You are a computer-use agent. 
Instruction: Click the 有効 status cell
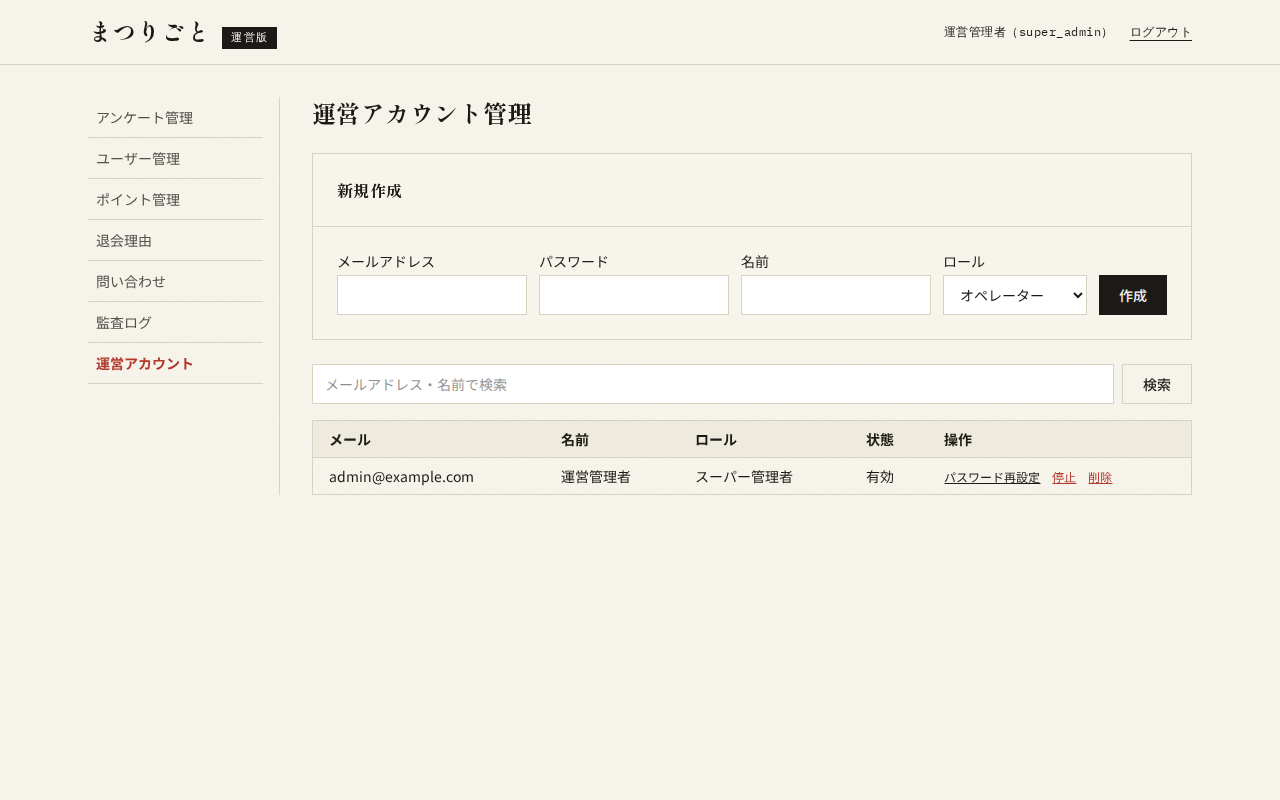pos(889,476)
